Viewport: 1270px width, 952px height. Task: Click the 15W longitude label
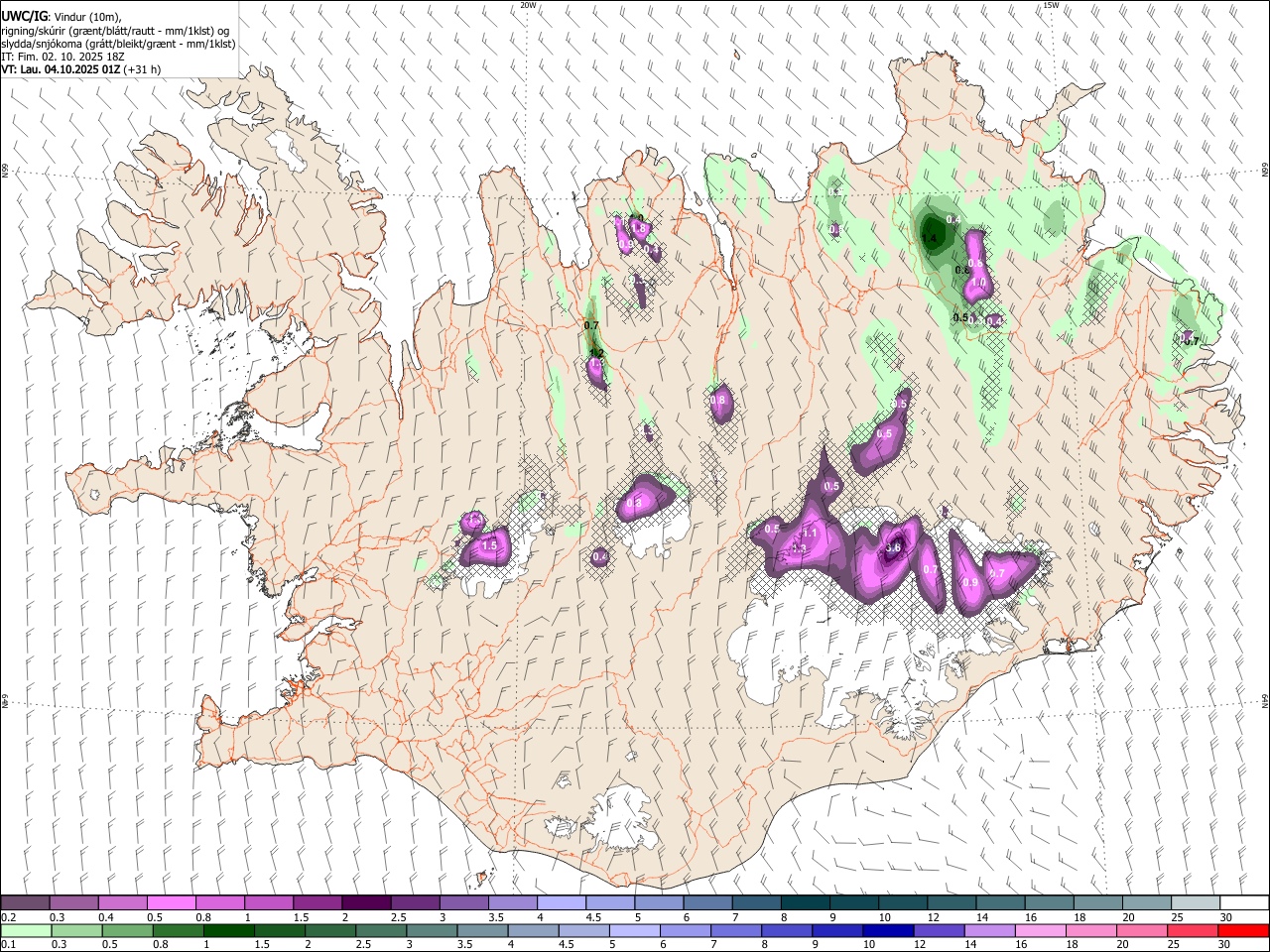tap(1051, 5)
